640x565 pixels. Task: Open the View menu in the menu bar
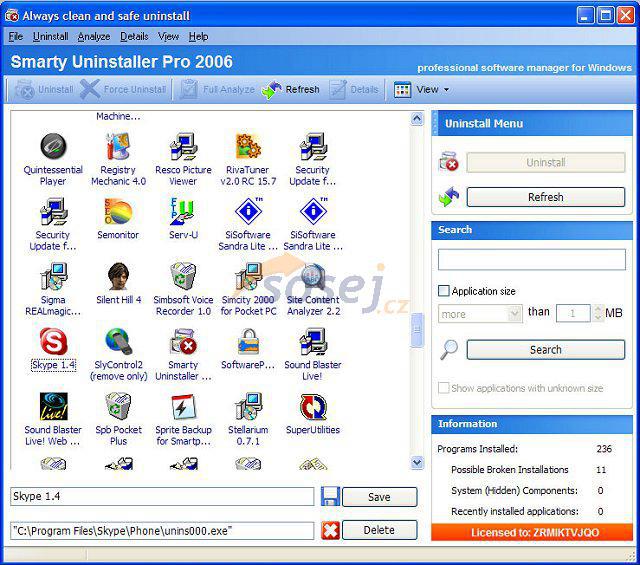click(x=168, y=36)
